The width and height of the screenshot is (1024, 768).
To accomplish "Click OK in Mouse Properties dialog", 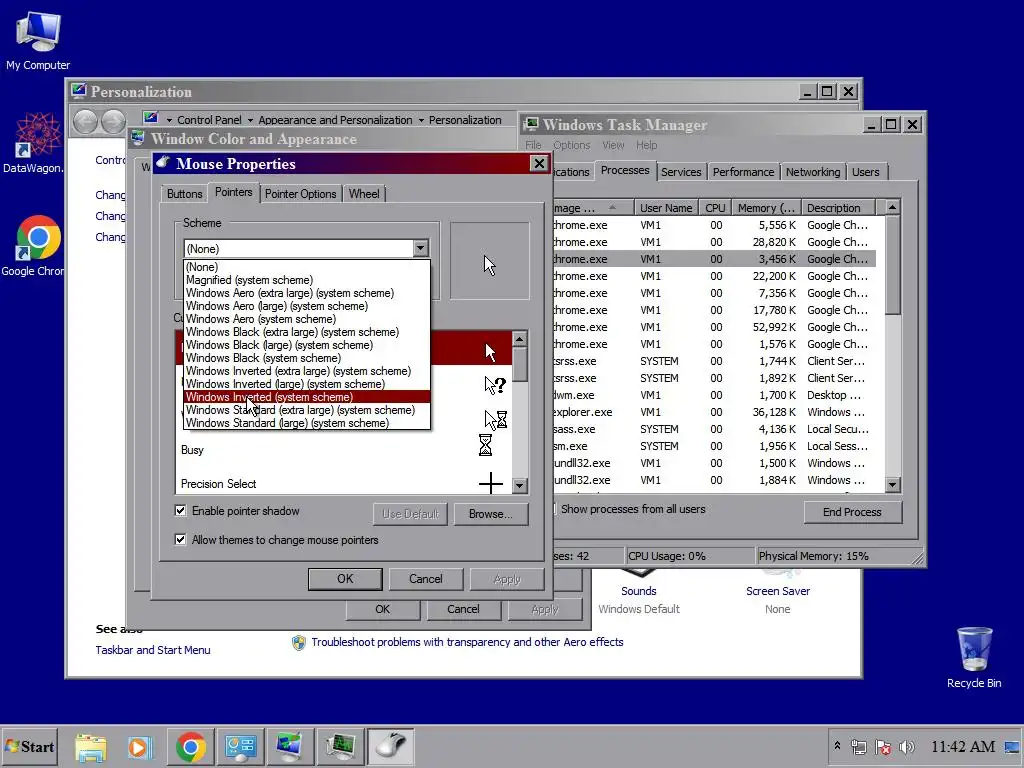I will click(x=345, y=579).
